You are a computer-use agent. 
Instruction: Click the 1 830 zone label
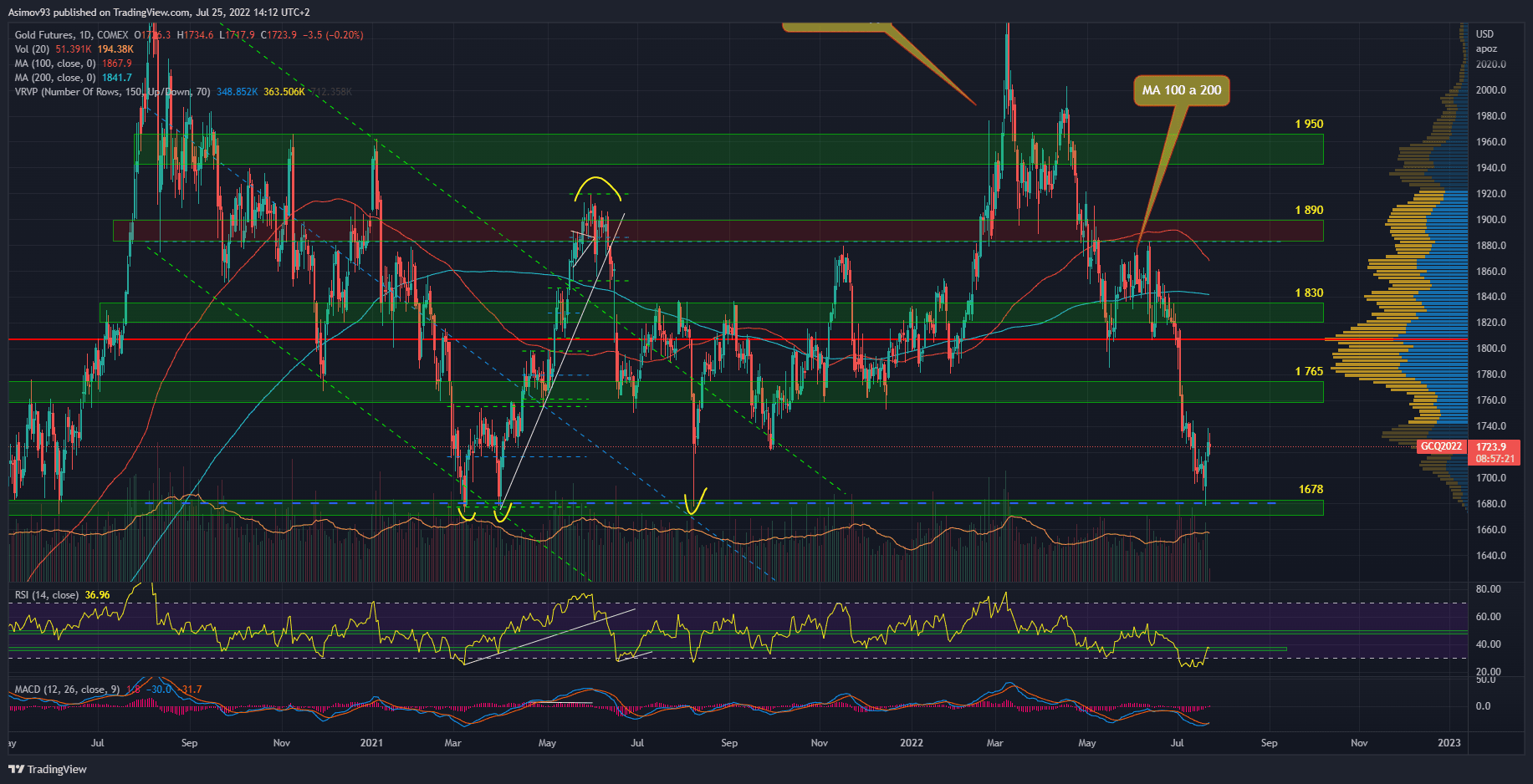coord(1309,293)
